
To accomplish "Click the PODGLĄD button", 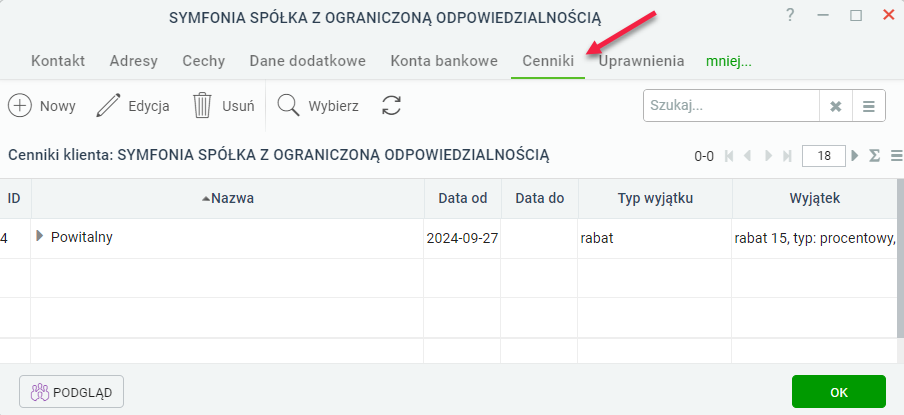I will click(71, 392).
